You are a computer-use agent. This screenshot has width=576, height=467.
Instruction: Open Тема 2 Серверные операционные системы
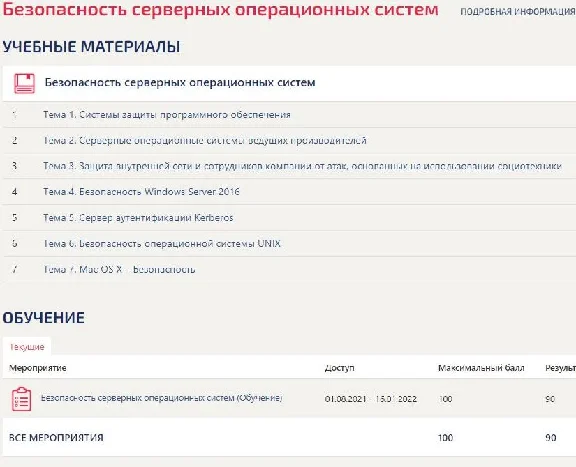point(205,141)
